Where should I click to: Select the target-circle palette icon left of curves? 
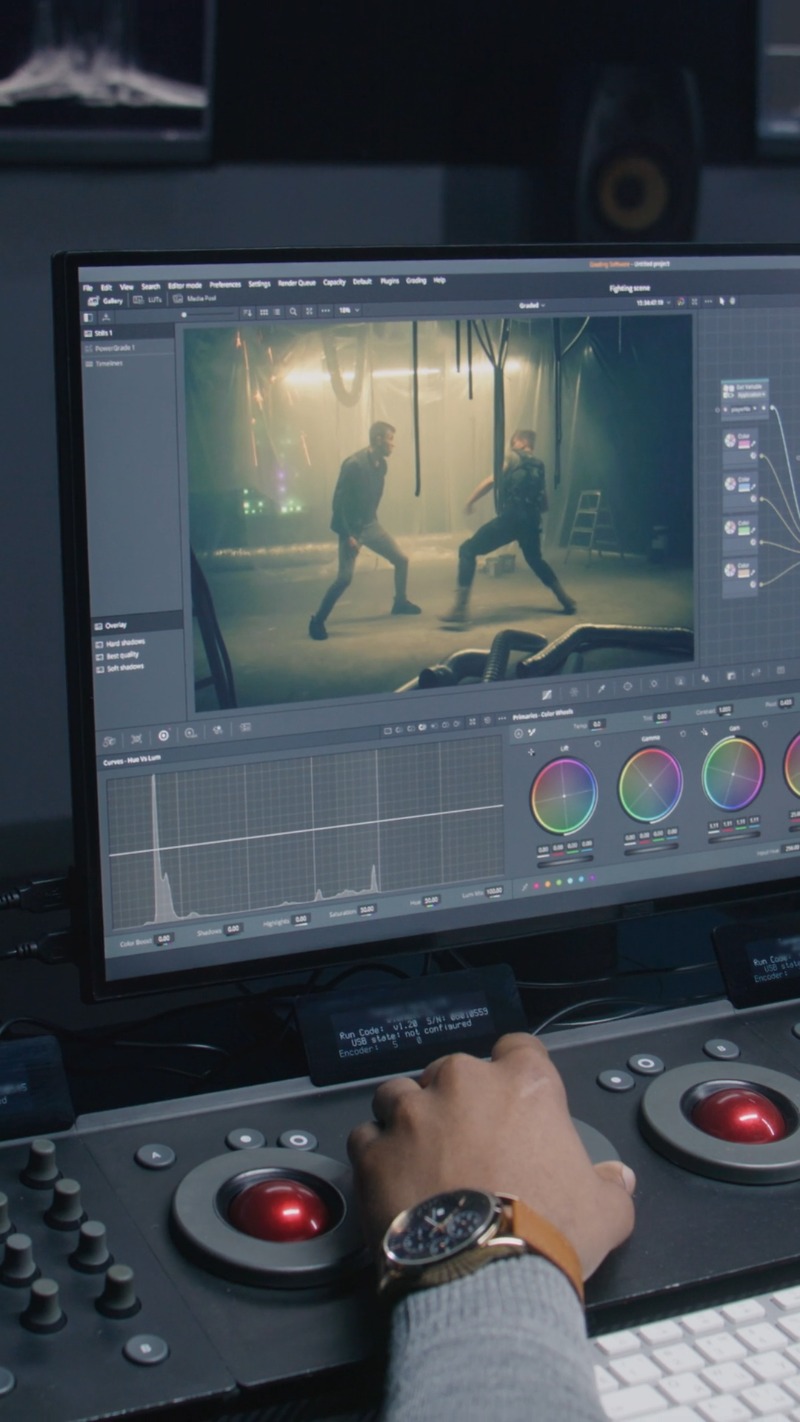coord(163,735)
